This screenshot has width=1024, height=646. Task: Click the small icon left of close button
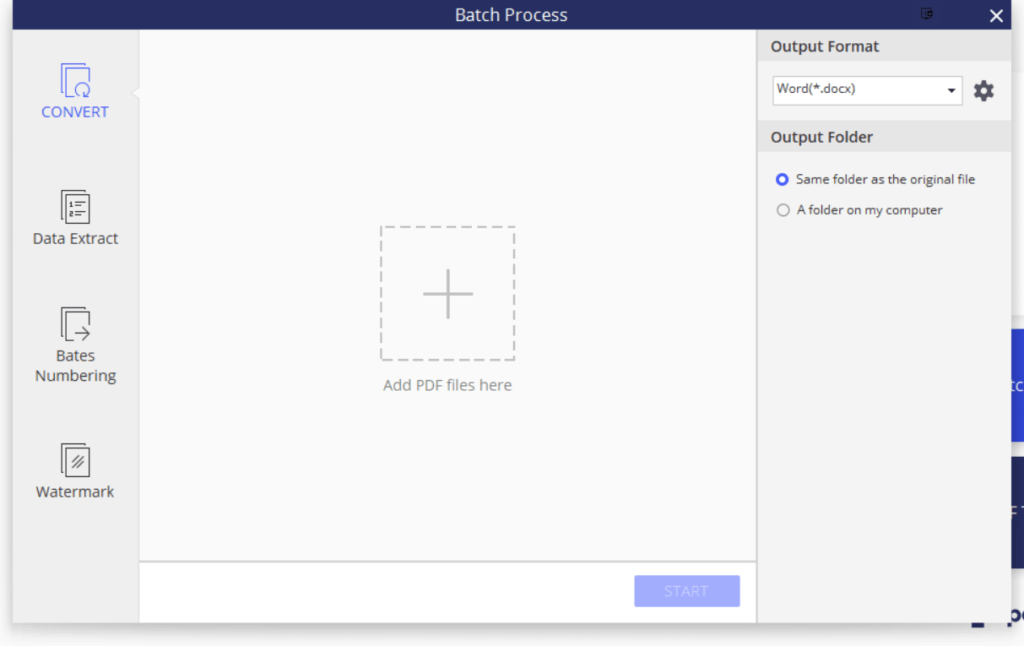coord(927,14)
